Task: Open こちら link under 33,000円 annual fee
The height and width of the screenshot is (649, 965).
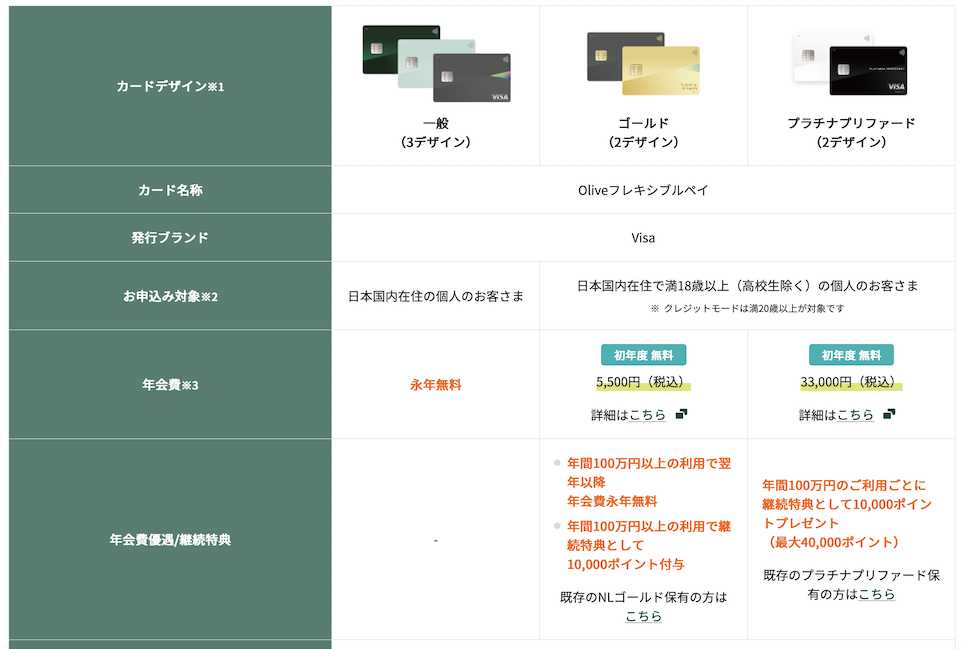Action: (x=855, y=415)
